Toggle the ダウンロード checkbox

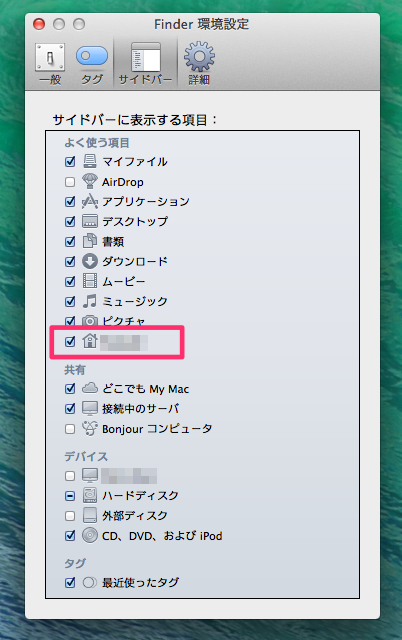[70, 261]
